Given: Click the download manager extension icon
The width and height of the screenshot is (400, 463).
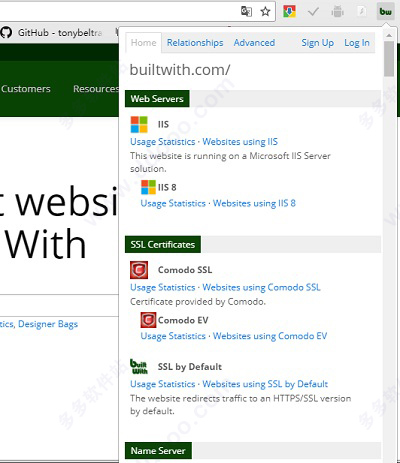Looking at the screenshot, I should [289, 12].
